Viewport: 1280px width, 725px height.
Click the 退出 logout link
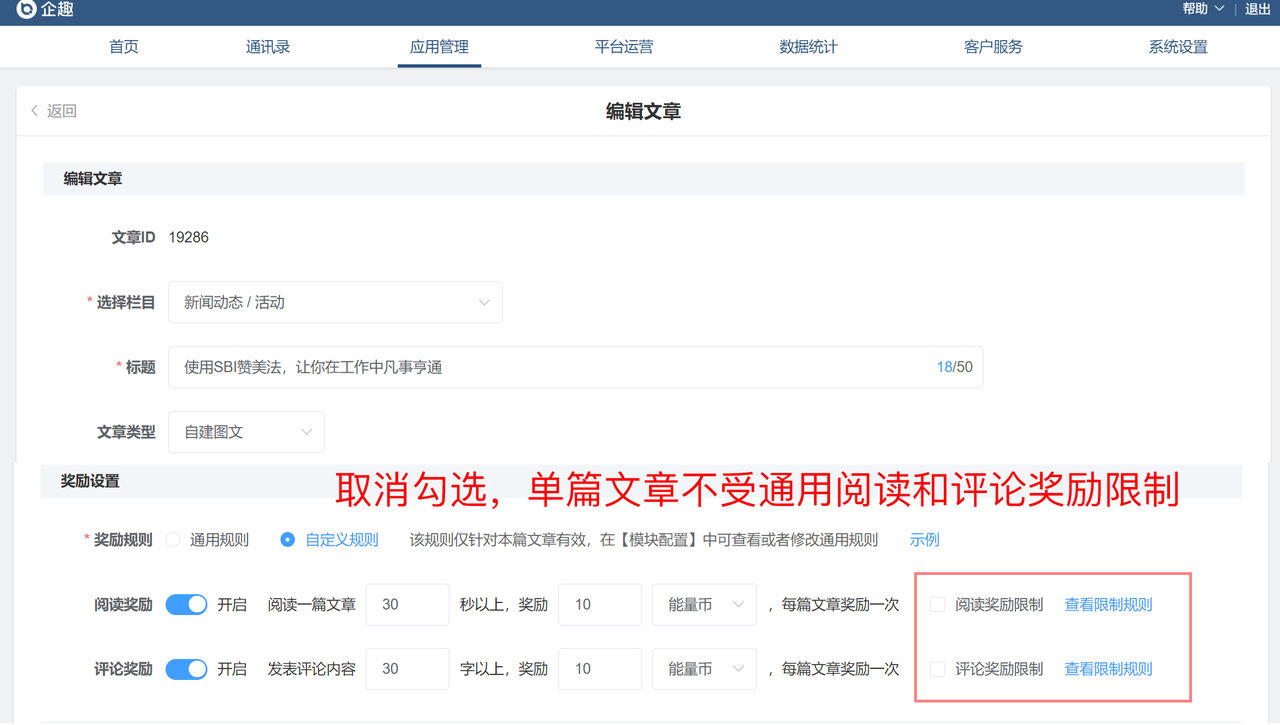1258,9
